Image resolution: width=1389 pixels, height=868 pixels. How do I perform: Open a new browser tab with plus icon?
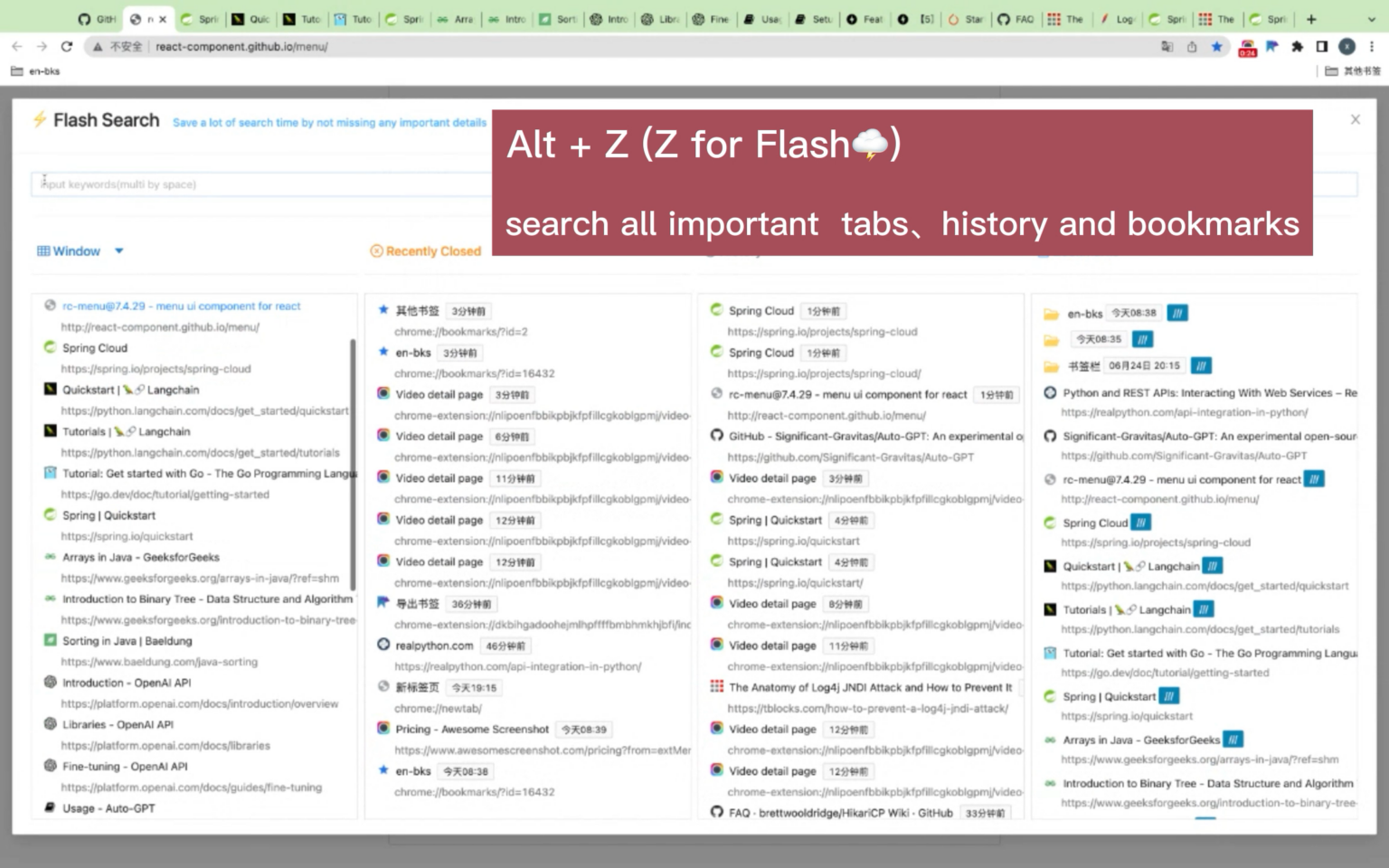click(1311, 18)
